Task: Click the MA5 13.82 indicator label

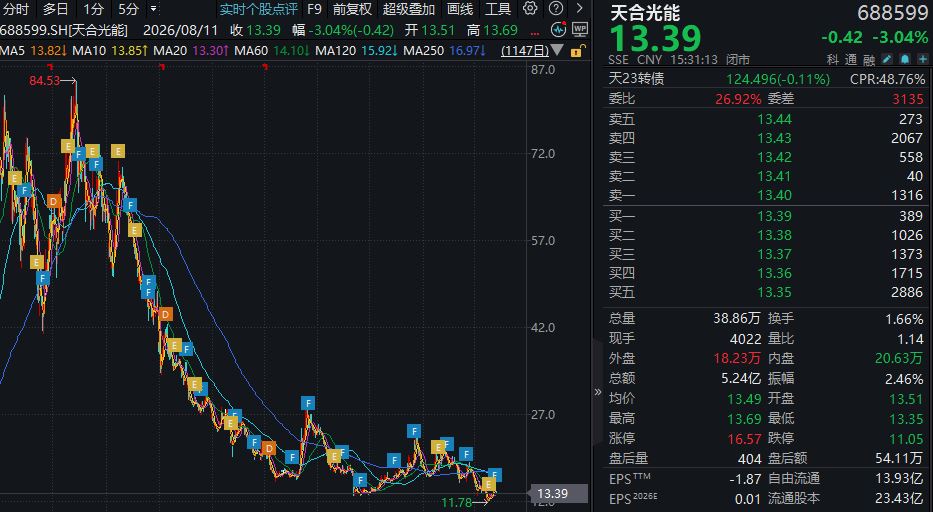Action: (x=33, y=51)
